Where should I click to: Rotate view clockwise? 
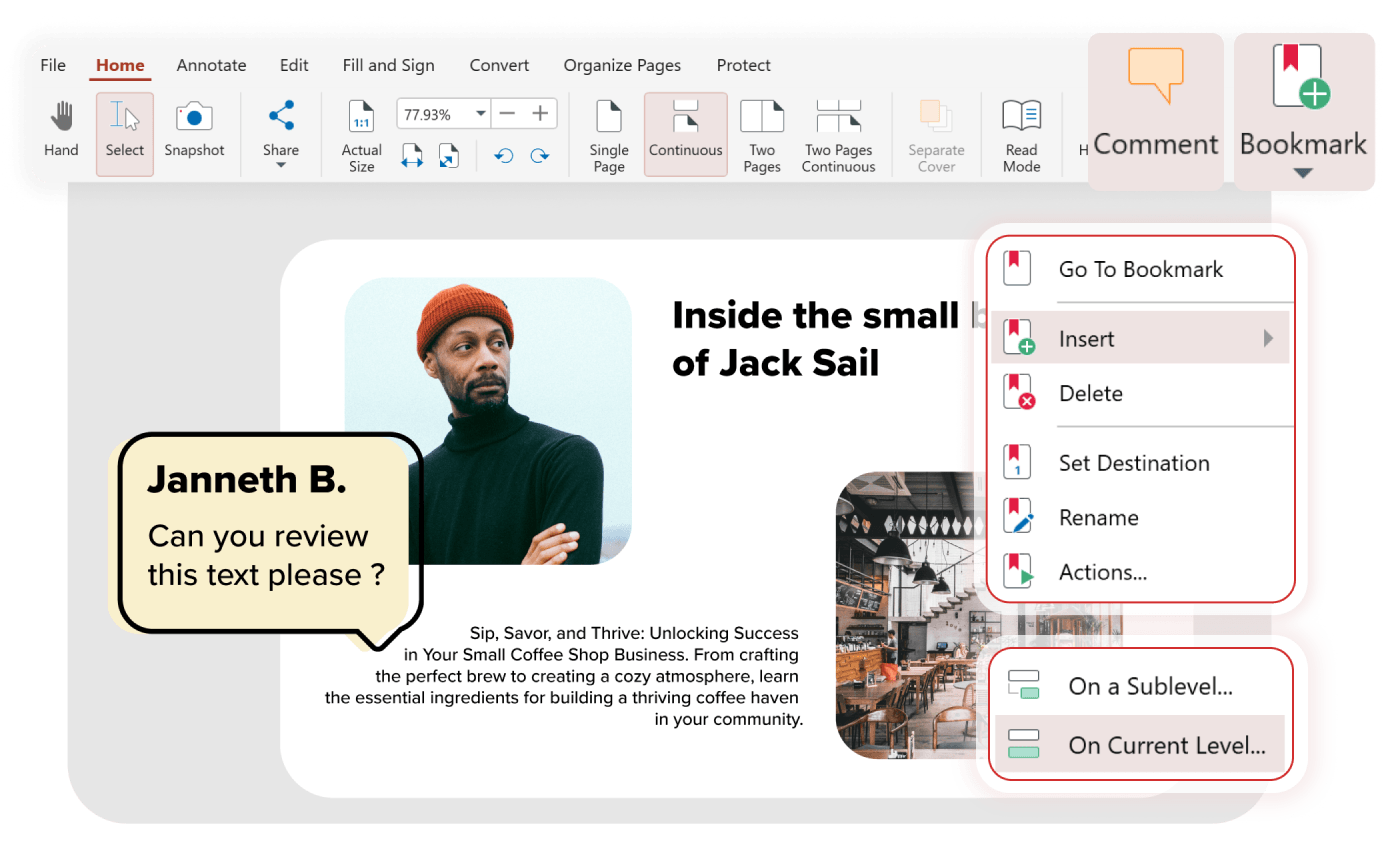coord(540,156)
